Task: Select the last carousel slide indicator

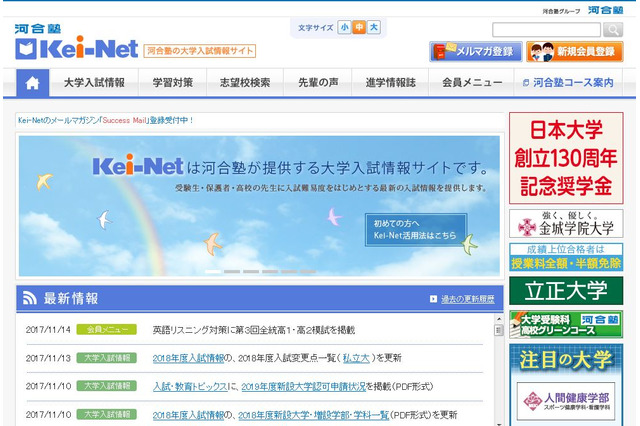Action: coord(308,271)
